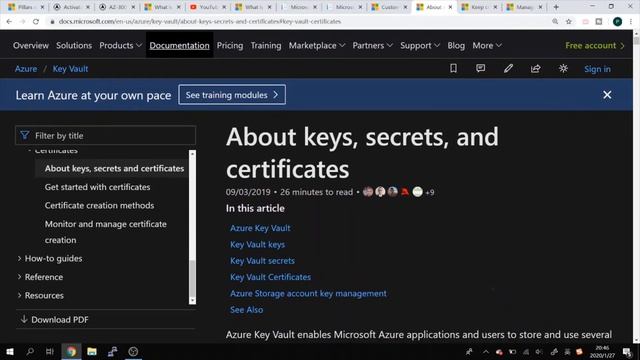Click the Filter by title field
This screenshot has width=640, height=360.
(x=105, y=135)
